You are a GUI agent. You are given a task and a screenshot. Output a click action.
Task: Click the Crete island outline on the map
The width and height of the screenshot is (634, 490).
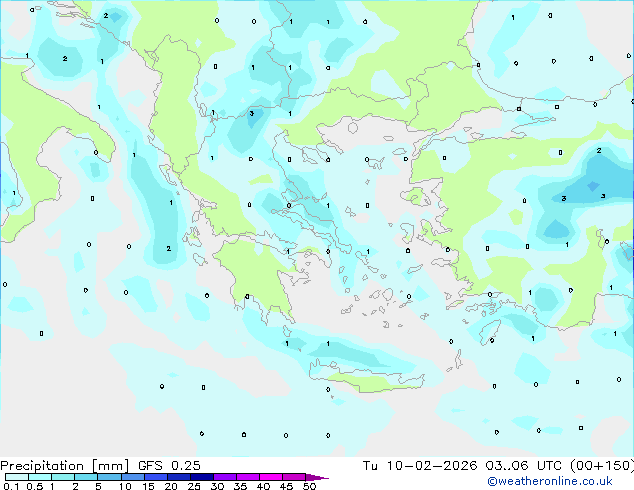coord(366,376)
